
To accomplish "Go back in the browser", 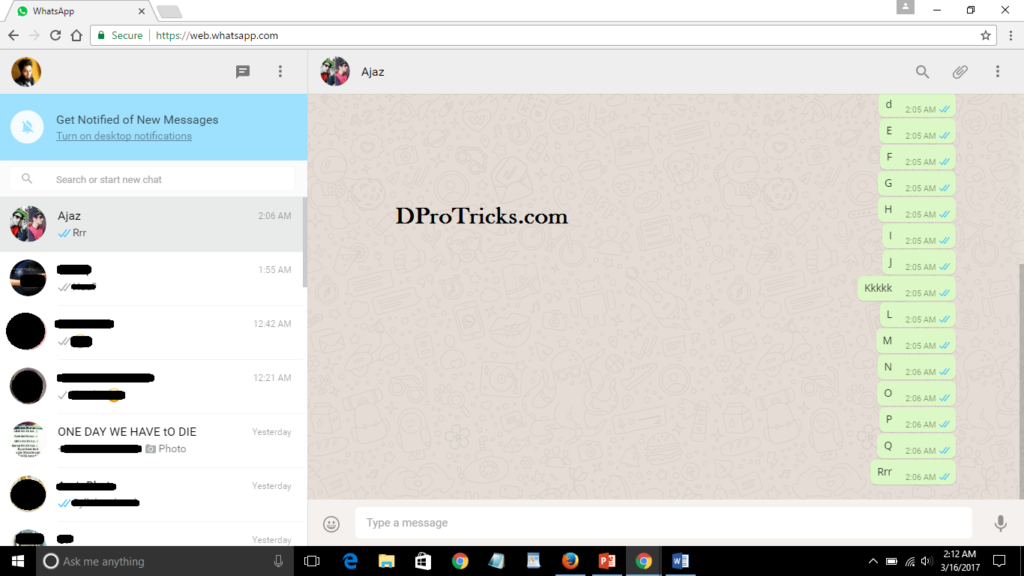I will [14, 35].
